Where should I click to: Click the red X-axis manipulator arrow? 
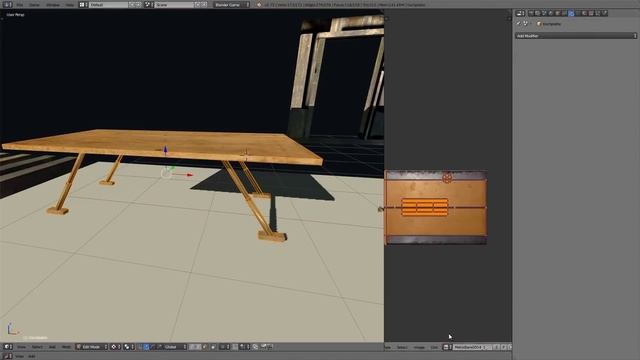coord(189,175)
